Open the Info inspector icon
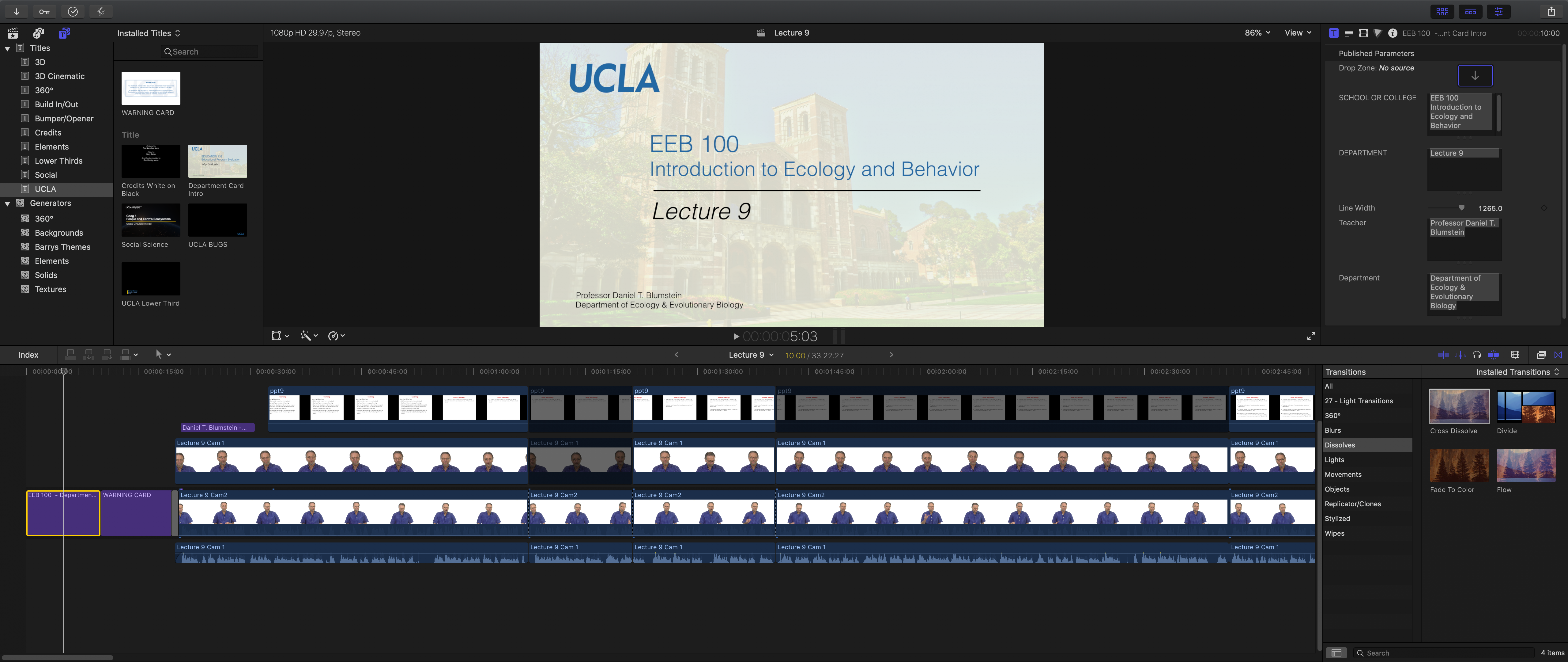1568x662 pixels. click(1392, 33)
